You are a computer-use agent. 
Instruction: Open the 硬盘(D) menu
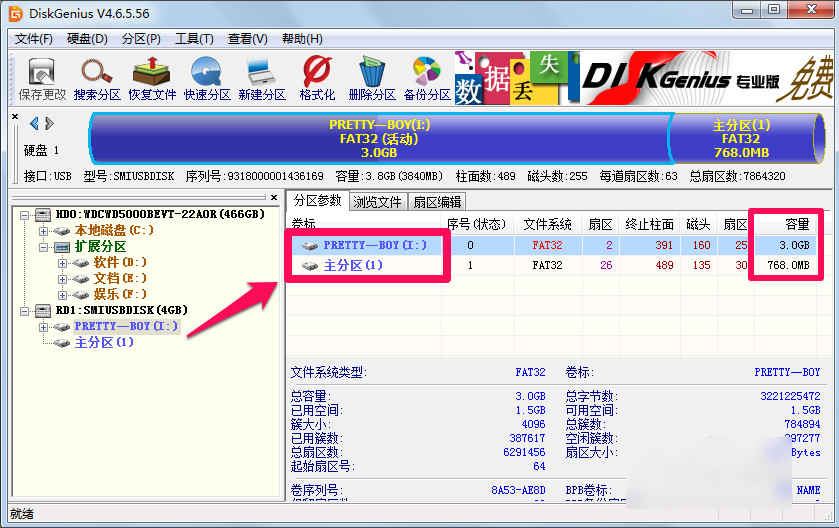click(x=86, y=39)
